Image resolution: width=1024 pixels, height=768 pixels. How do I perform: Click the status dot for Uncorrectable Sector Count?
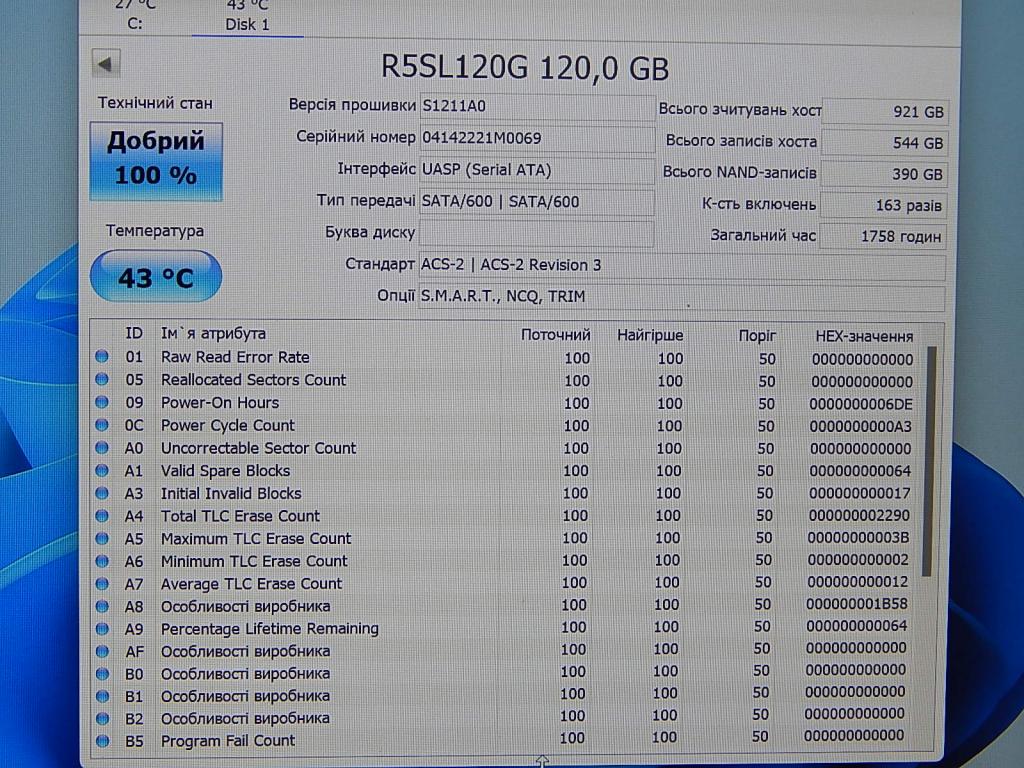102,448
